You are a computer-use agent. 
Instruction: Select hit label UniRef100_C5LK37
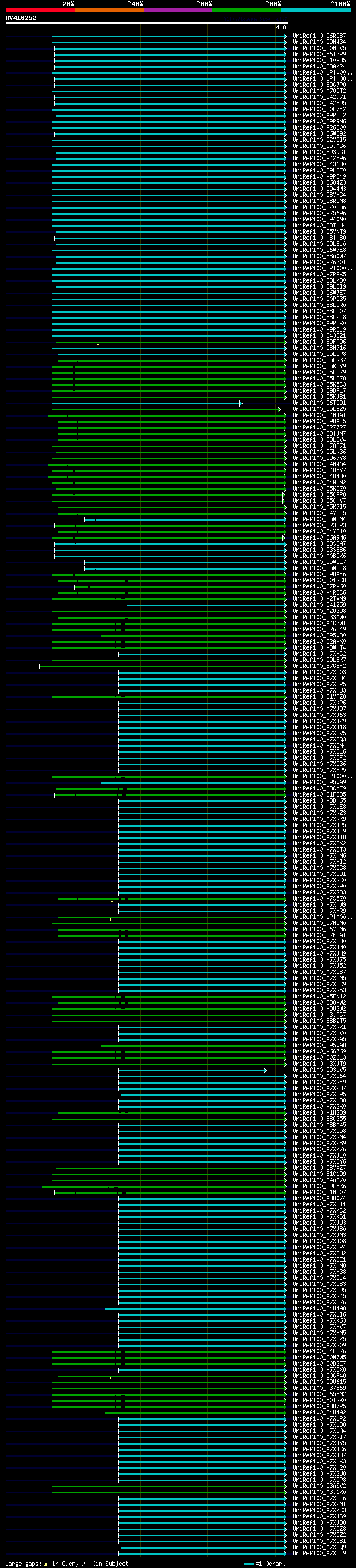(319, 360)
